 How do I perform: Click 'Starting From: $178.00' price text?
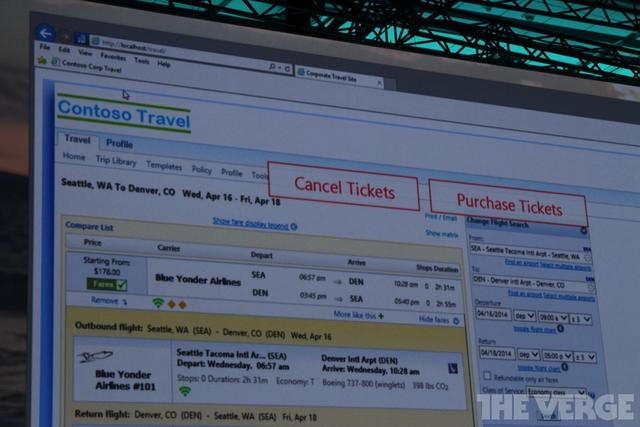[107, 266]
